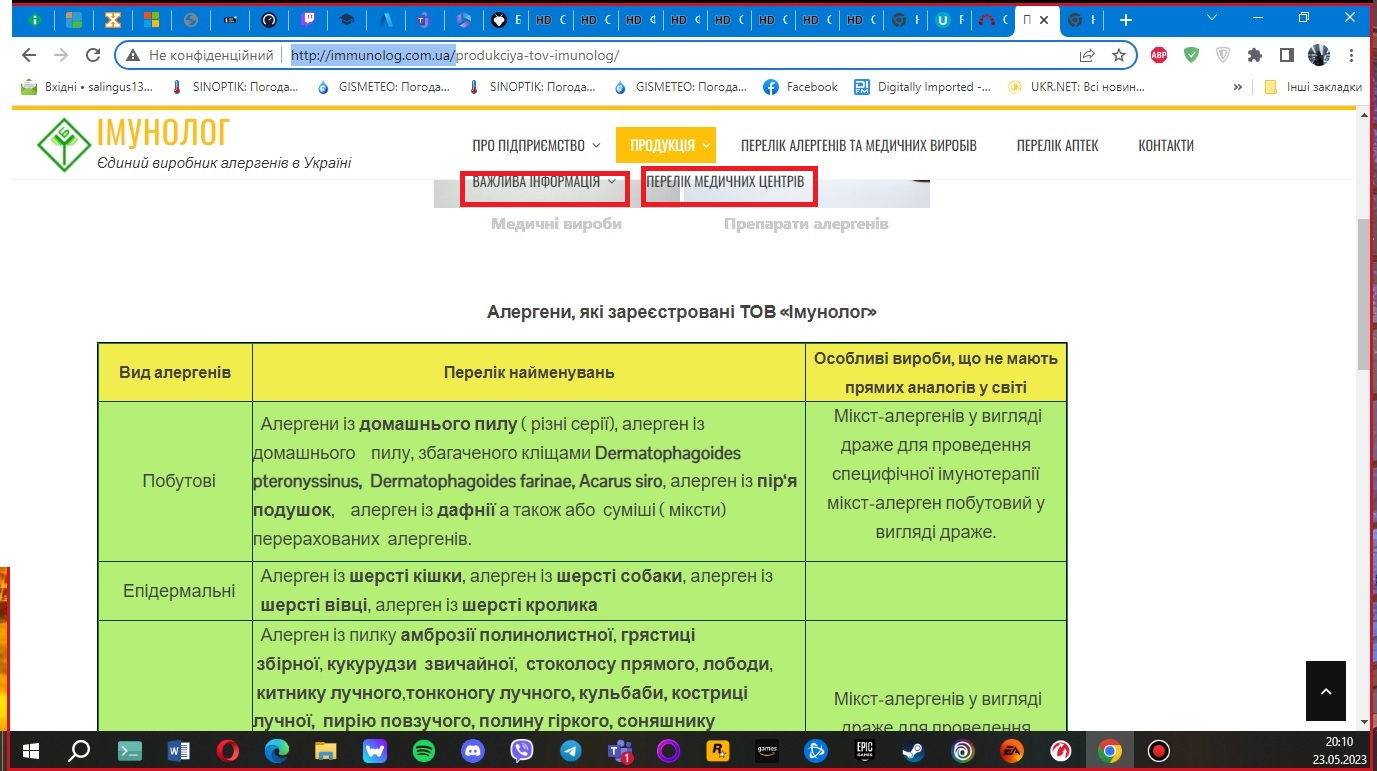Toggle the browser side panel

[x=1287, y=55]
